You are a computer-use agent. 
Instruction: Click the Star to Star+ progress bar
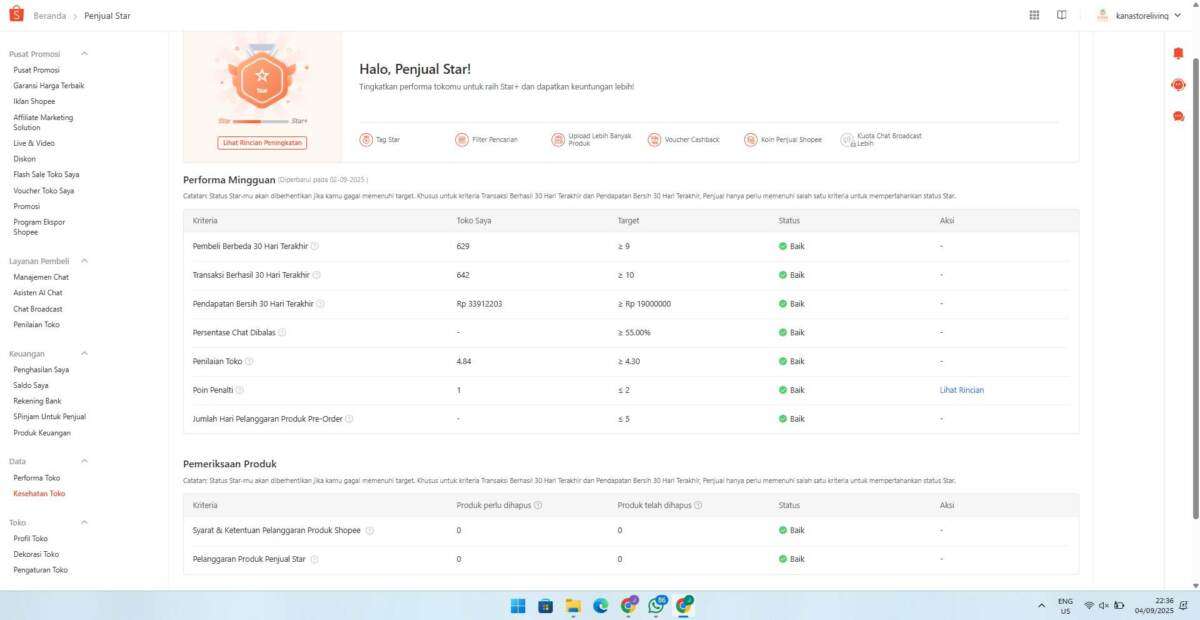[262, 121]
